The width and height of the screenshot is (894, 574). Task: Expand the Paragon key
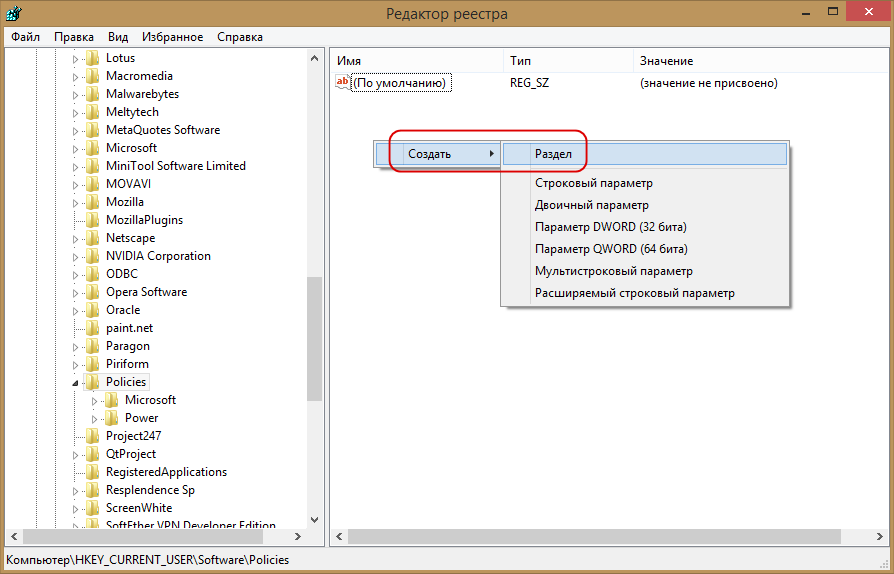75,347
